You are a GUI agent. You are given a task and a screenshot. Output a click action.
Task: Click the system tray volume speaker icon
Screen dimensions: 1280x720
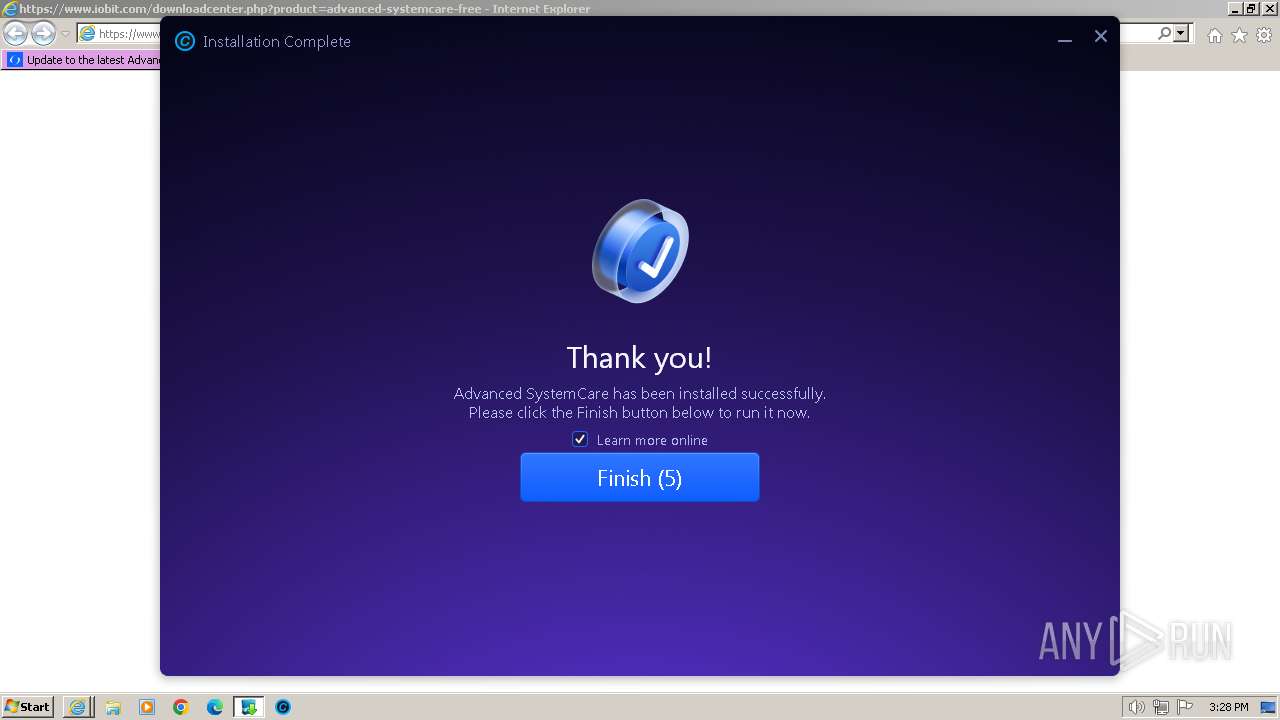pyautogui.click(x=1136, y=707)
